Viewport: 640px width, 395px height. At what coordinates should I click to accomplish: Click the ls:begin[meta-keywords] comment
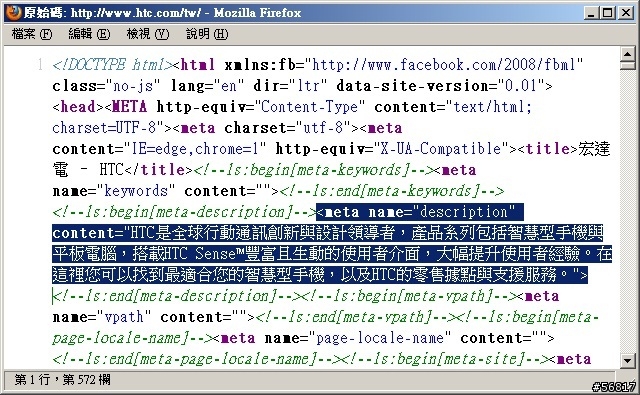coord(317,170)
